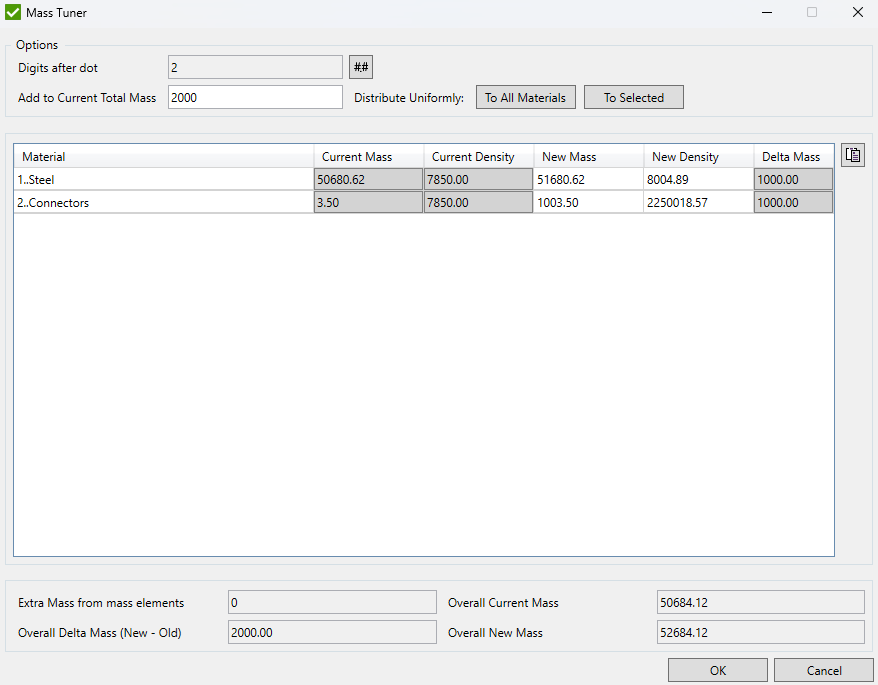
Task: Click the copy table to clipboard icon
Action: (852, 155)
